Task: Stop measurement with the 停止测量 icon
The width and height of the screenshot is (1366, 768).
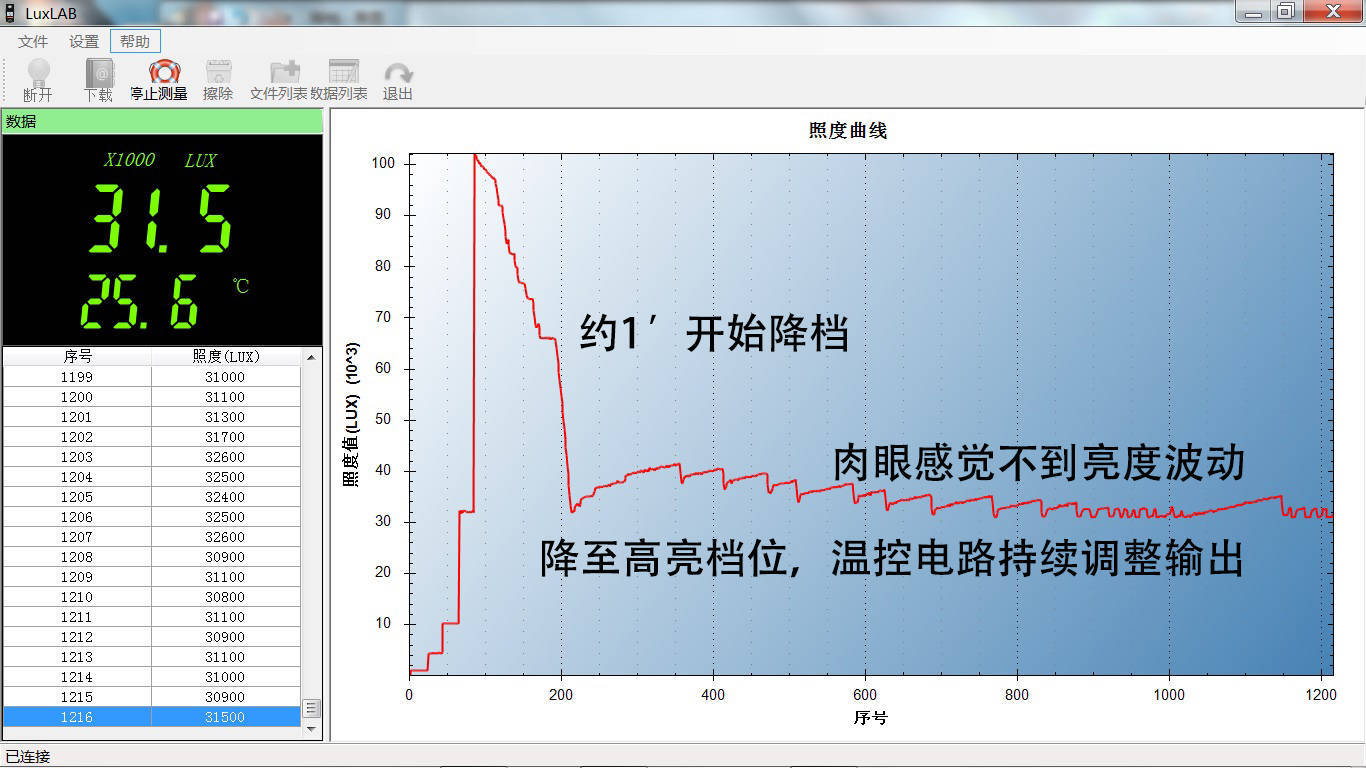Action: (x=159, y=80)
